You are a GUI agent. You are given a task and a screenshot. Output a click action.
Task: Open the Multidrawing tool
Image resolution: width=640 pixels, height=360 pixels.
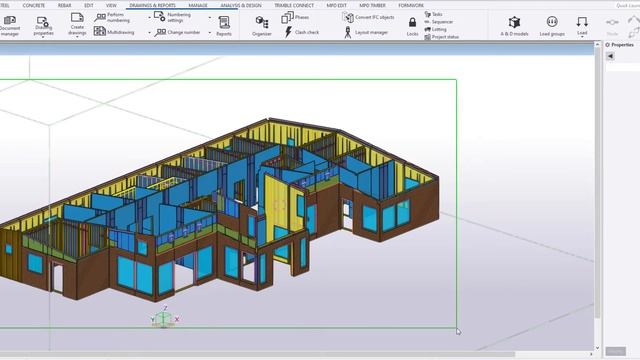pos(114,31)
